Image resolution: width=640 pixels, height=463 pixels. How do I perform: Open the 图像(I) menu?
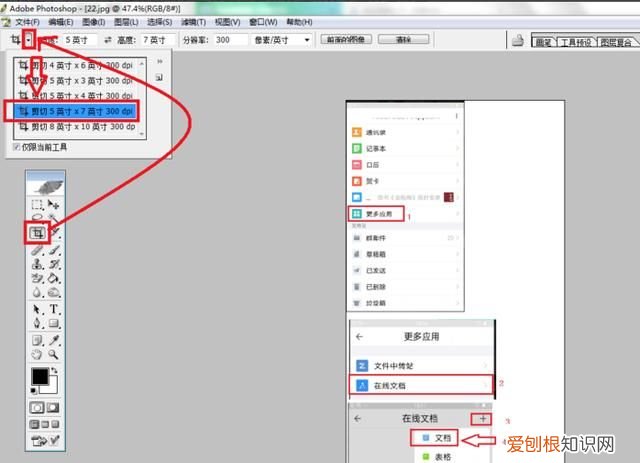click(93, 22)
